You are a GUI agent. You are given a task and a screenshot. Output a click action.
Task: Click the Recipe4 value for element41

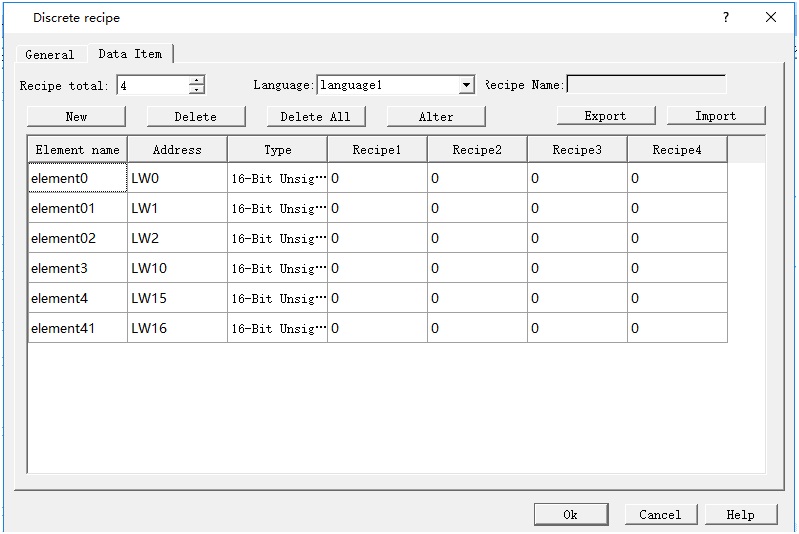[677, 328]
